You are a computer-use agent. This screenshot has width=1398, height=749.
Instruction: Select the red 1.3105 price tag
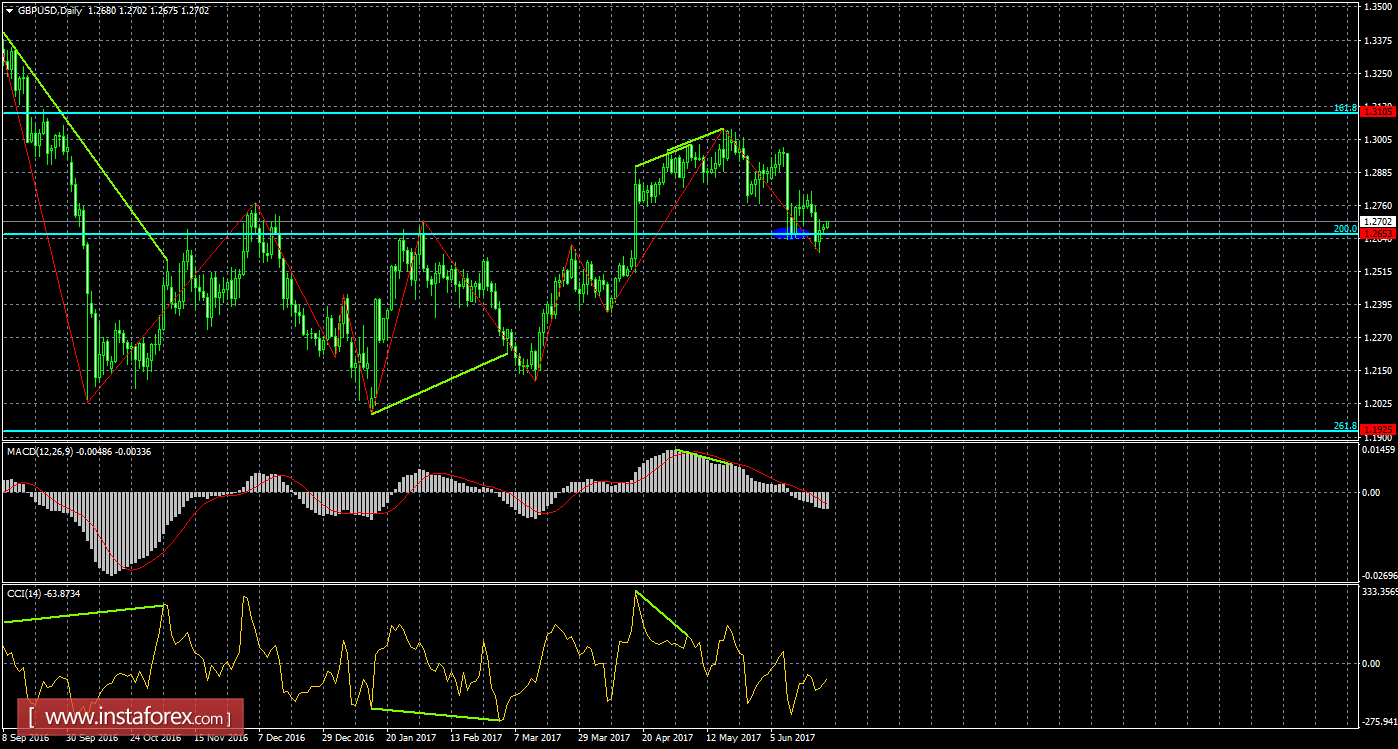pos(1377,113)
